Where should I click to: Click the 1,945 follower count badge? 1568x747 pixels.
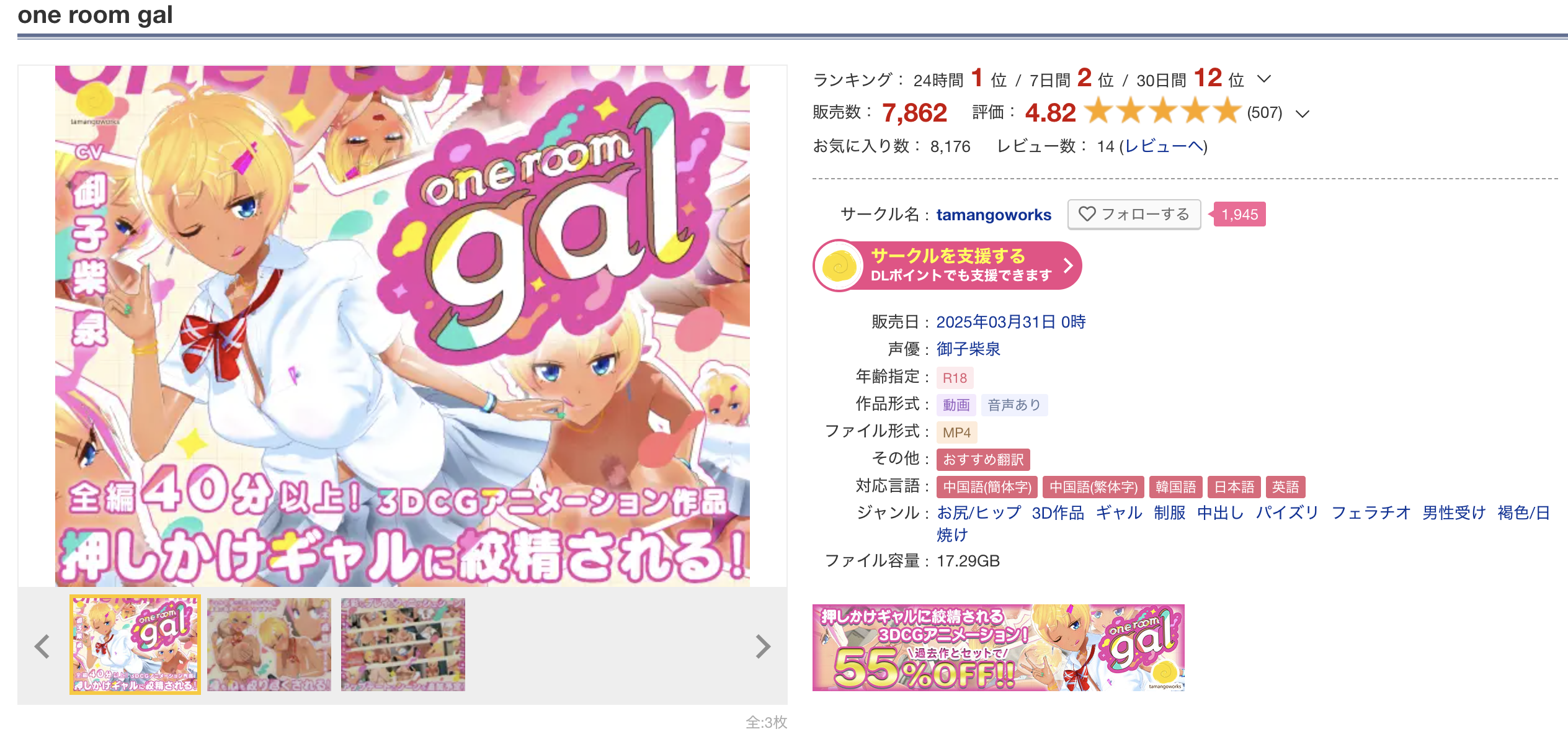pyautogui.click(x=1239, y=215)
